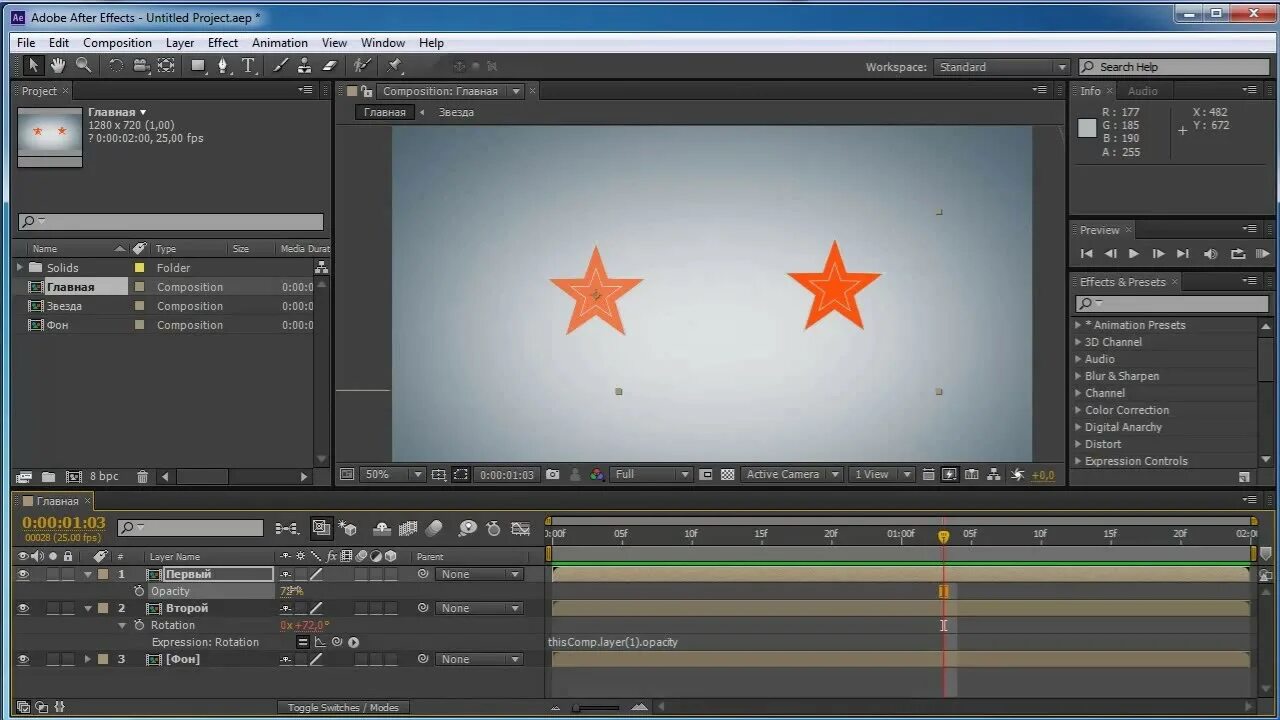The height and width of the screenshot is (720, 1280).
Task: Toggle the Rotation expression enable equals button
Action: click(303, 642)
